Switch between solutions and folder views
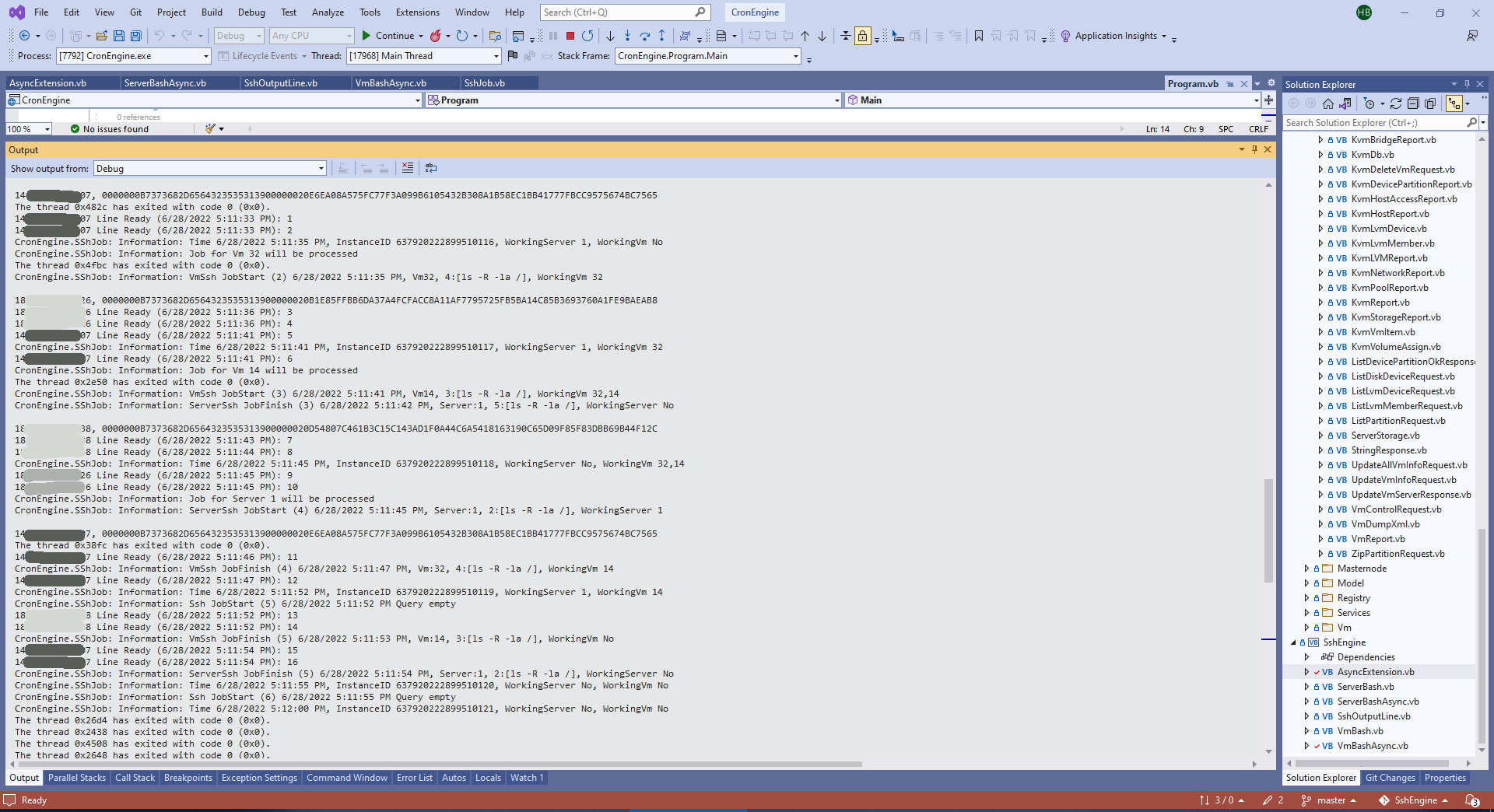Image resolution: width=1494 pixels, height=812 pixels. (x=1345, y=103)
